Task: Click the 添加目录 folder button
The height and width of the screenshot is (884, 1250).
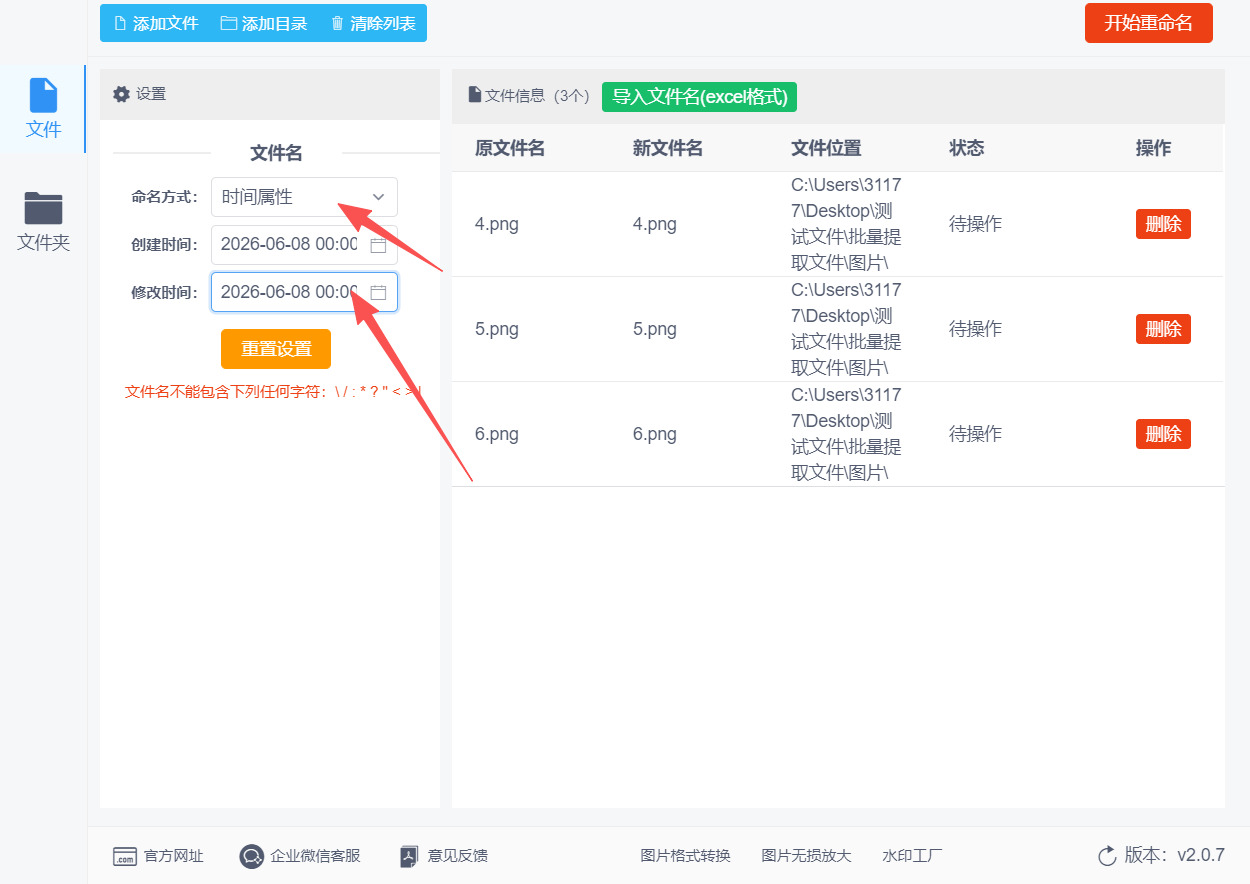Action: coord(264,23)
